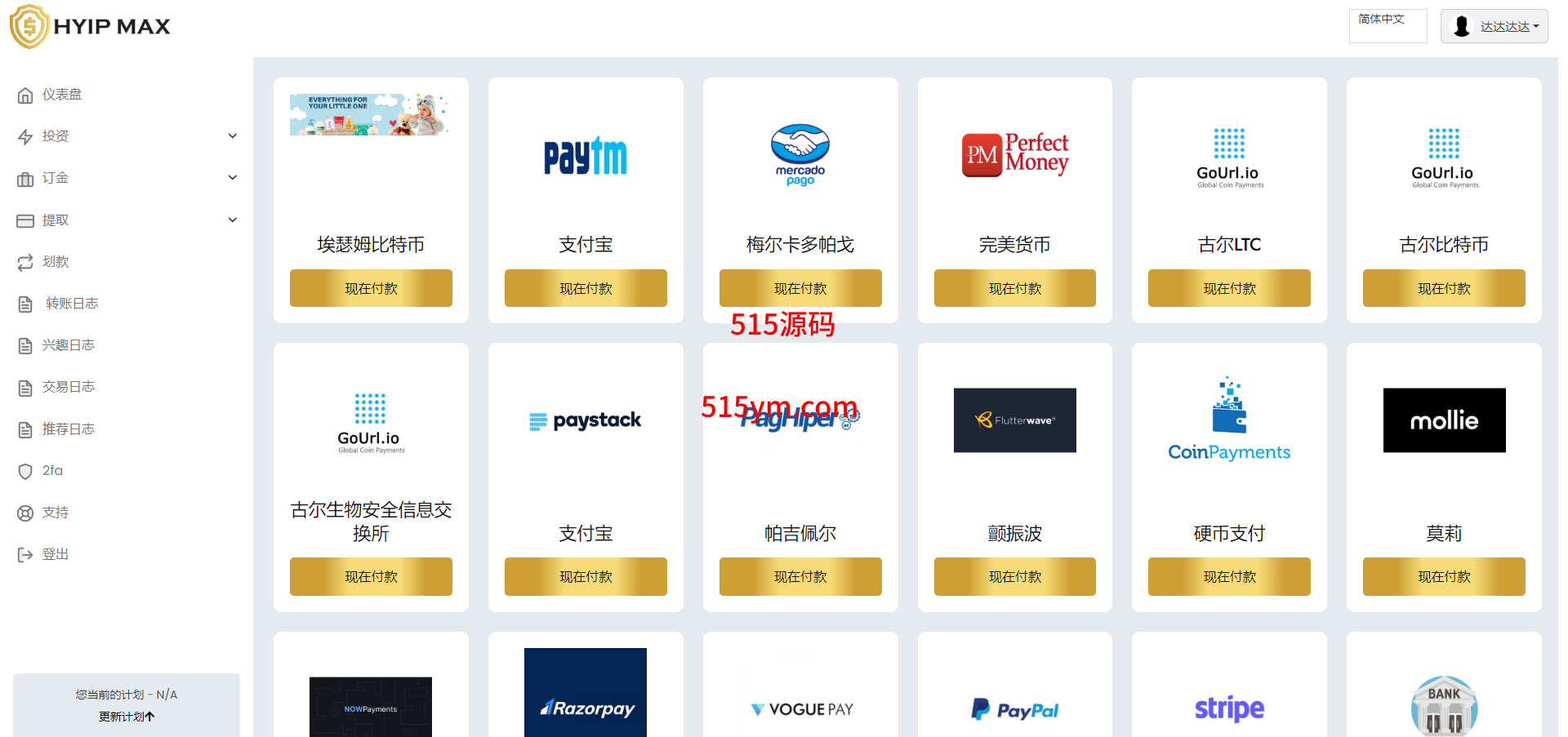This screenshot has height=737, width=1568.
Task: Expand the 投资 menu chevron
Action: coord(233,136)
